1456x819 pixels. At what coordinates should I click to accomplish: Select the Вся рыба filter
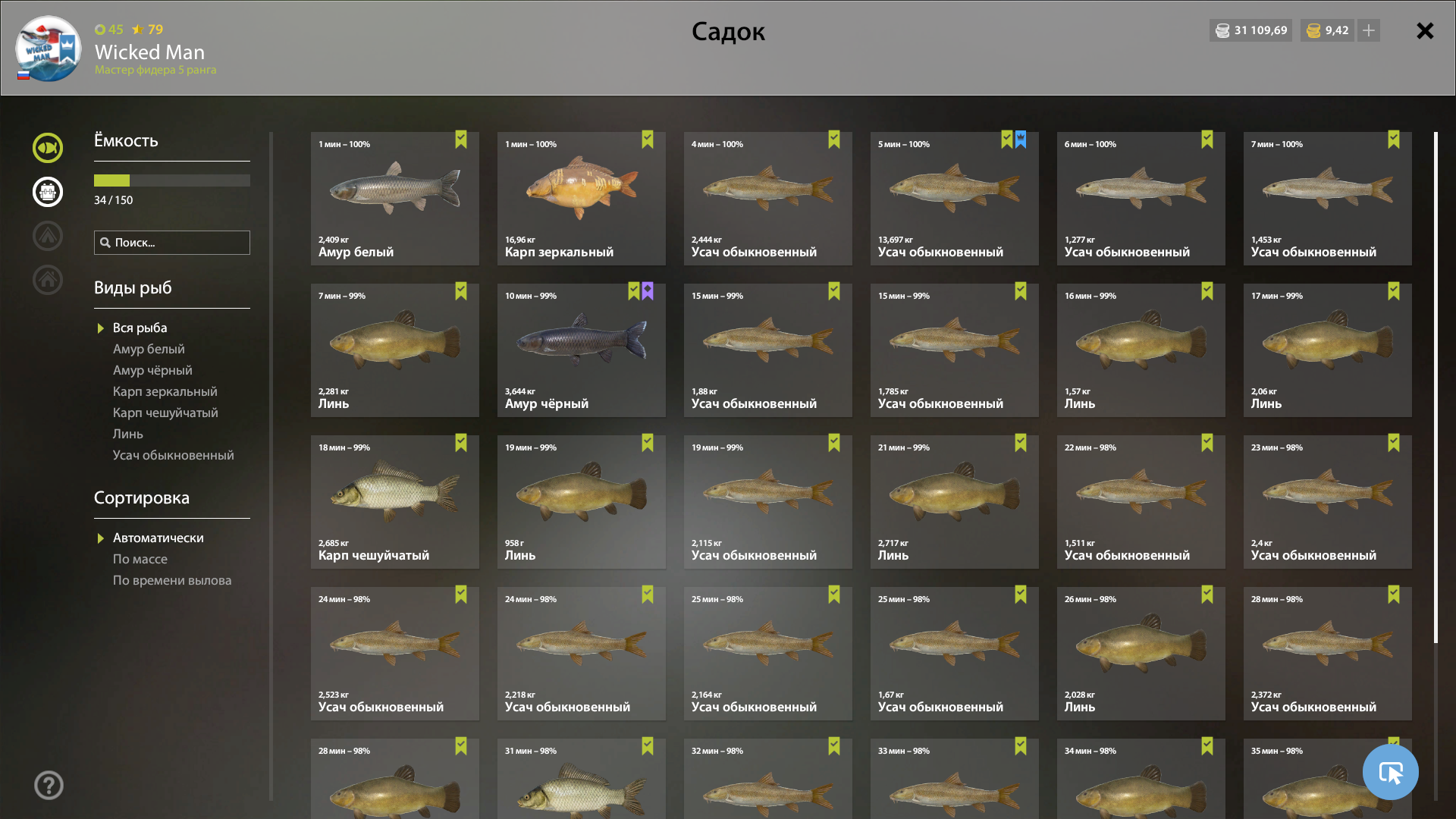tap(140, 328)
